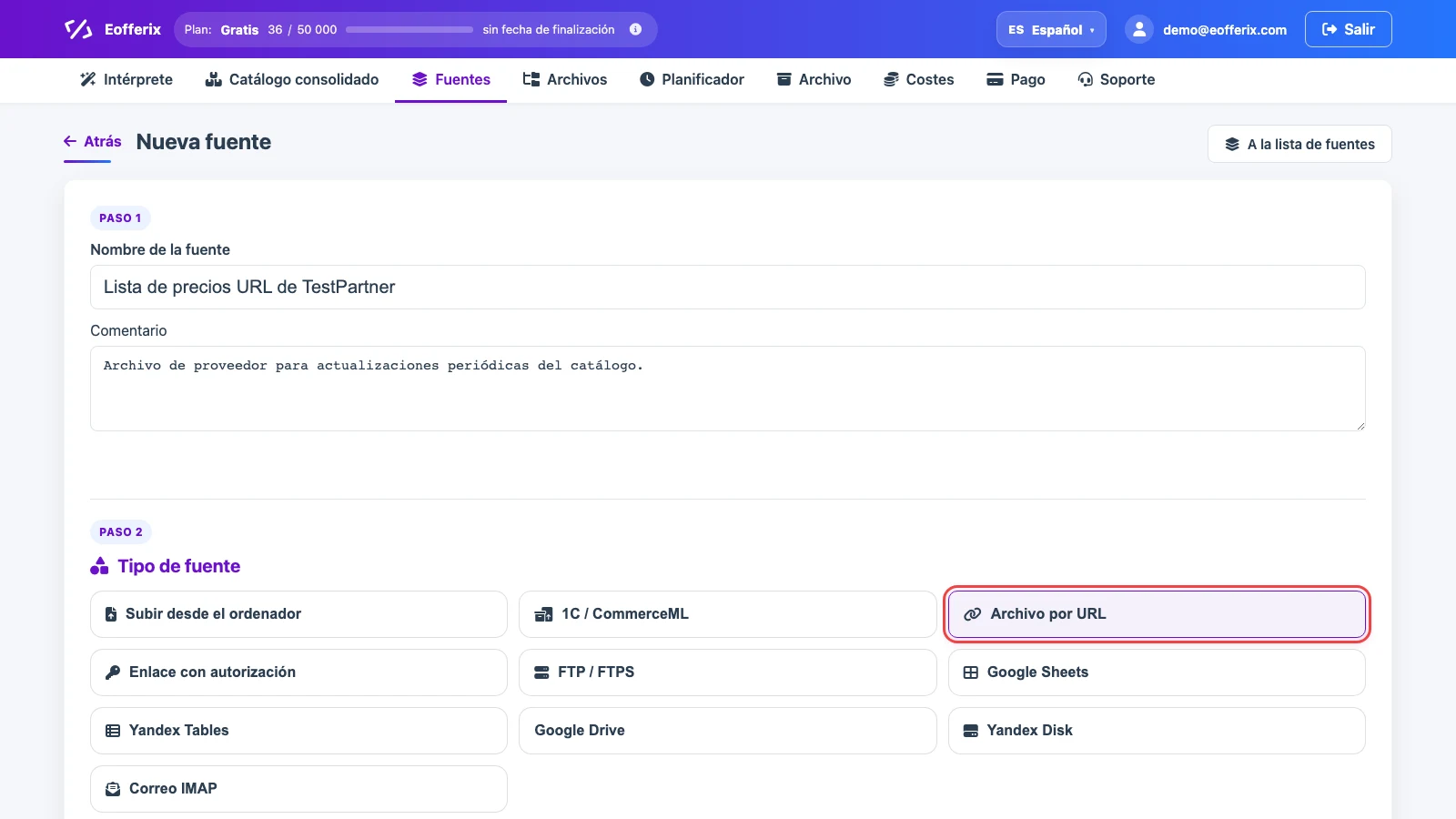The image size is (1456, 819).
Task: Click the key icon for Enlace con autorización
Action: coord(113,672)
